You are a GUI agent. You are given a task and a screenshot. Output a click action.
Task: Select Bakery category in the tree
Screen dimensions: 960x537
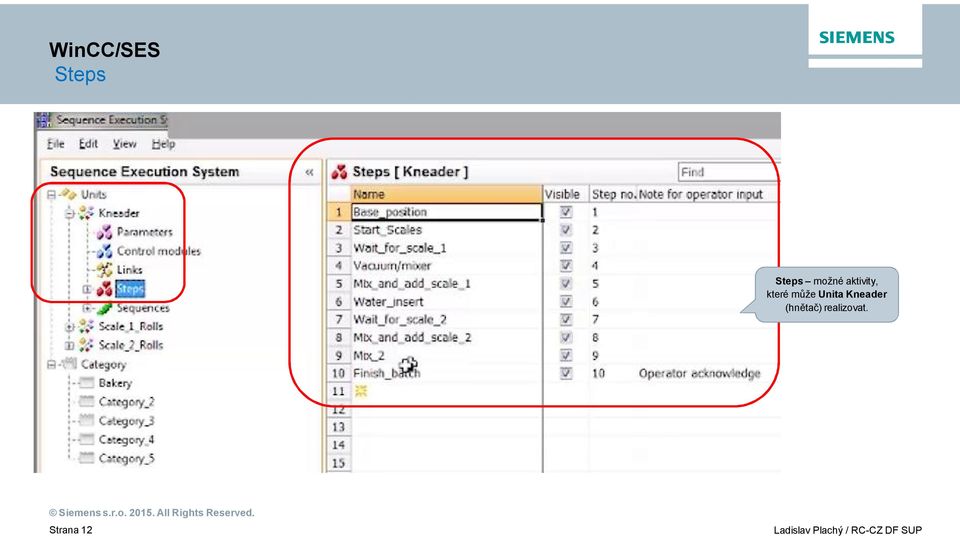pos(115,383)
